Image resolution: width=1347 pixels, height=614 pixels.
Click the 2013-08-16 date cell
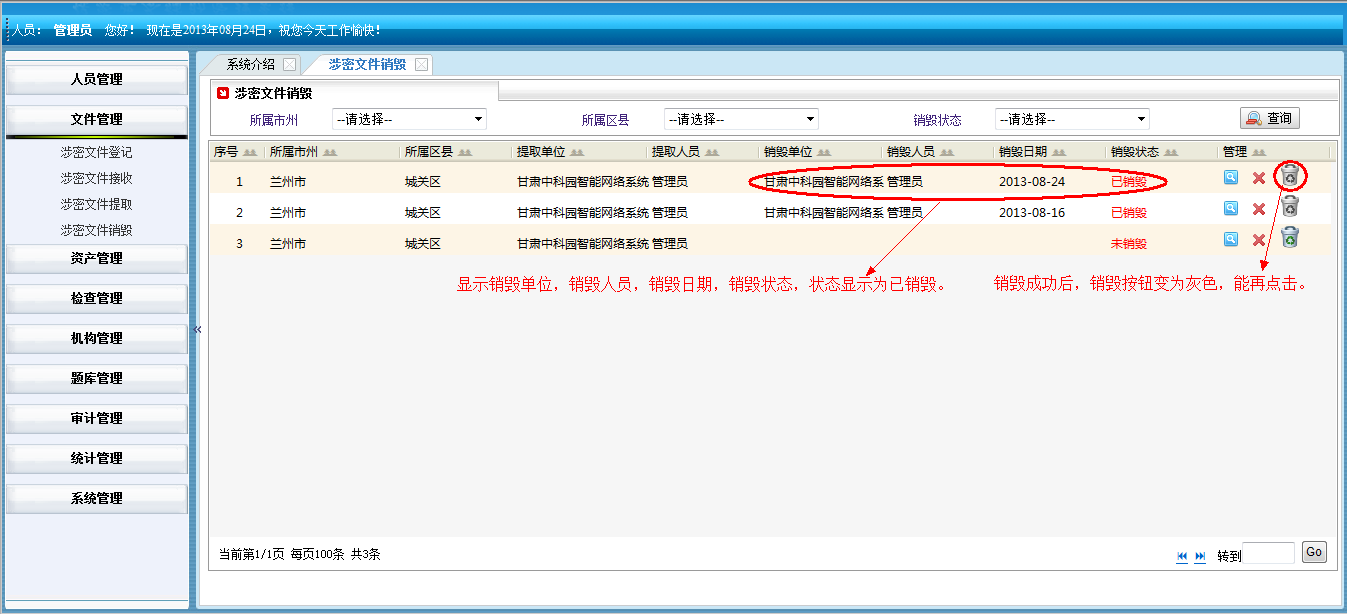1032,213
